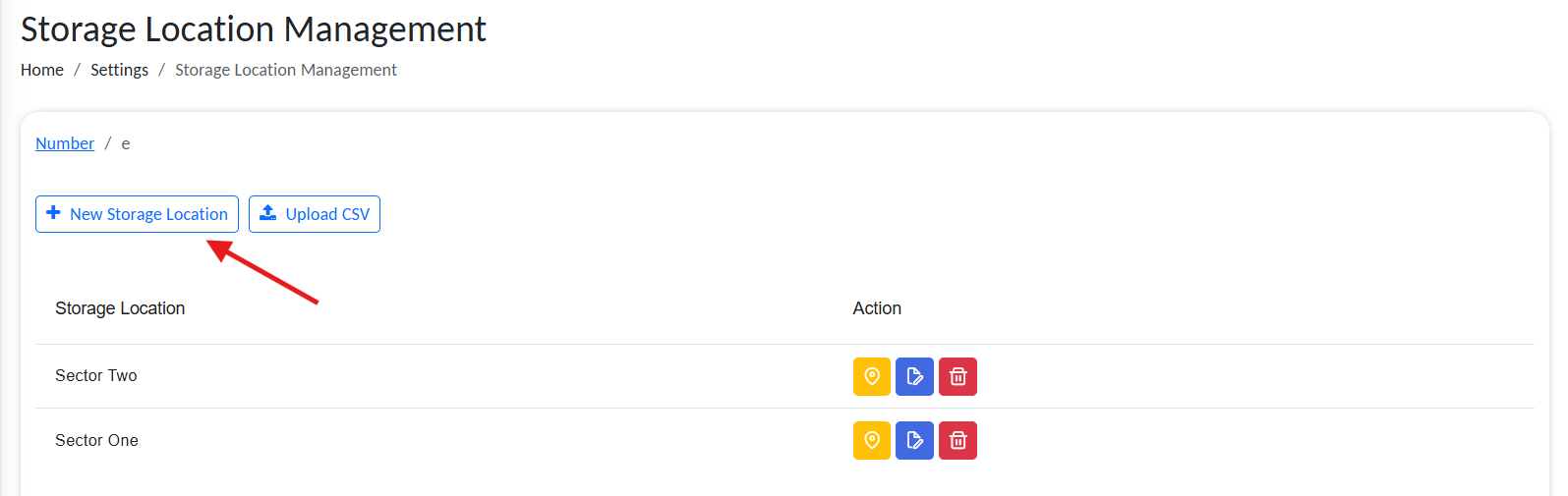The height and width of the screenshot is (496, 1568).
Task: Edit the Sector One storage location
Action: [x=914, y=440]
